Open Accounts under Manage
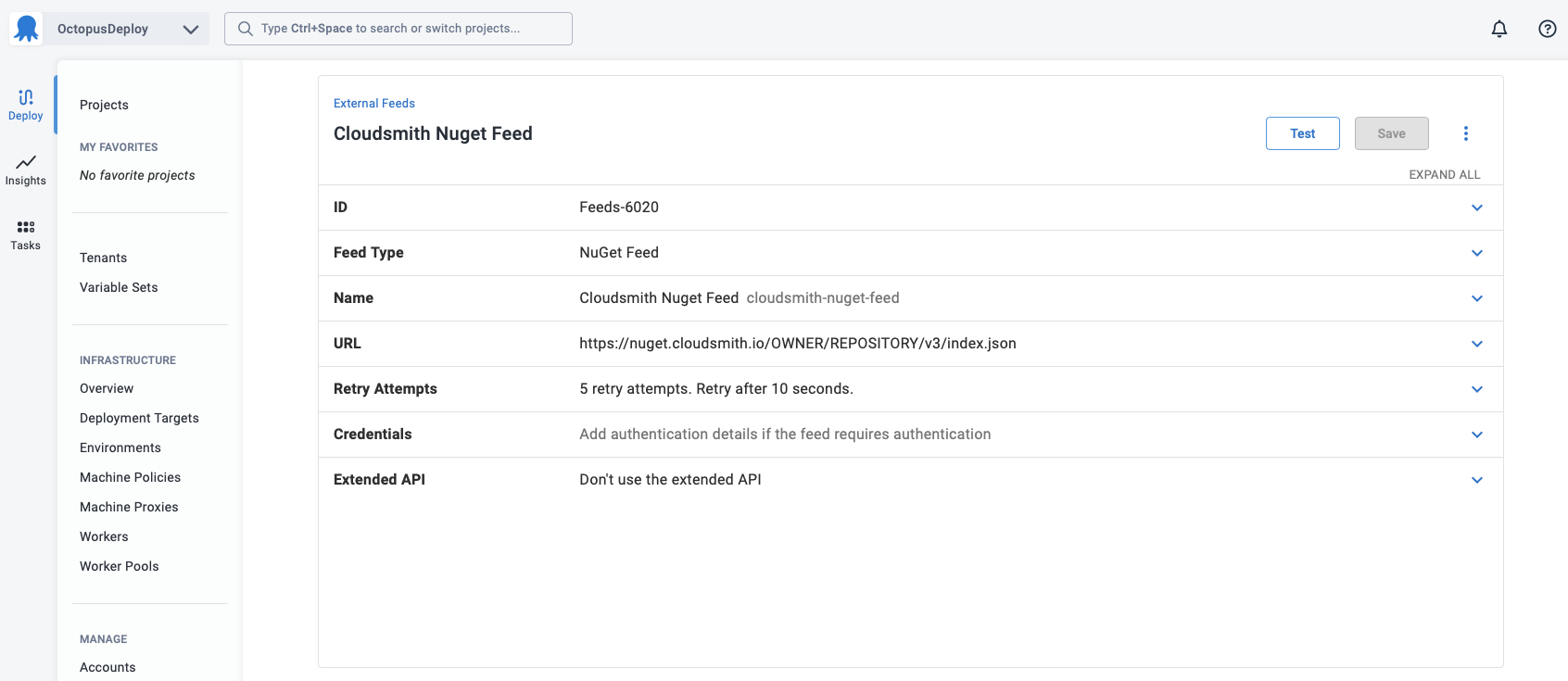Image resolution: width=1568 pixels, height=681 pixels. [x=107, y=667]
